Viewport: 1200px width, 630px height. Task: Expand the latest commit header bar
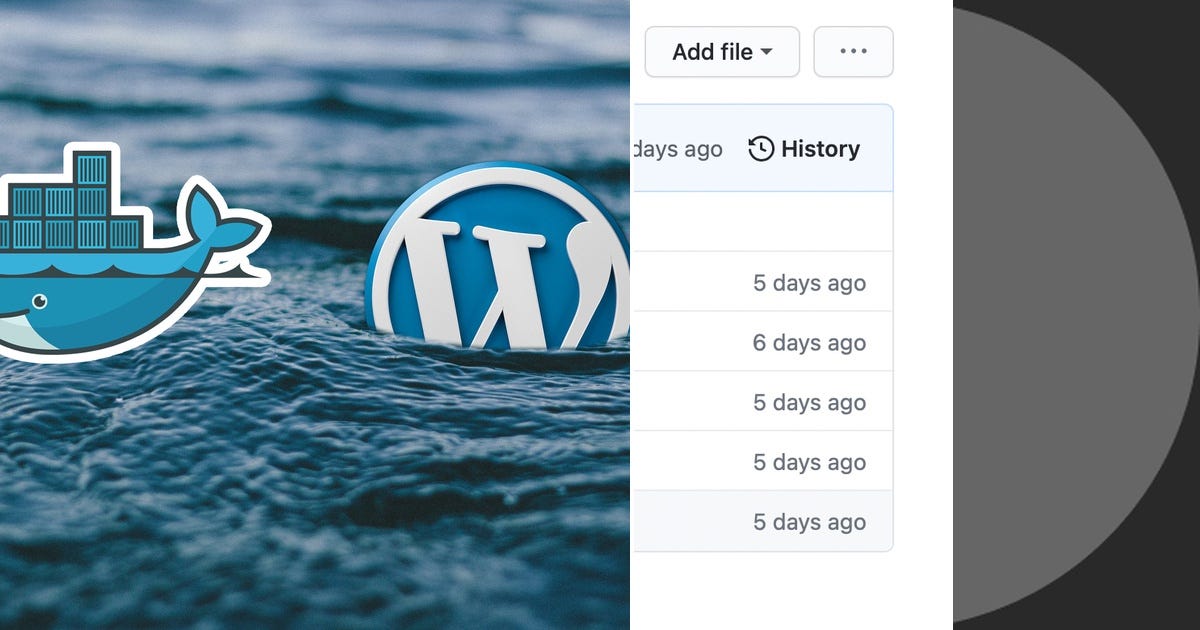(760, 148)
